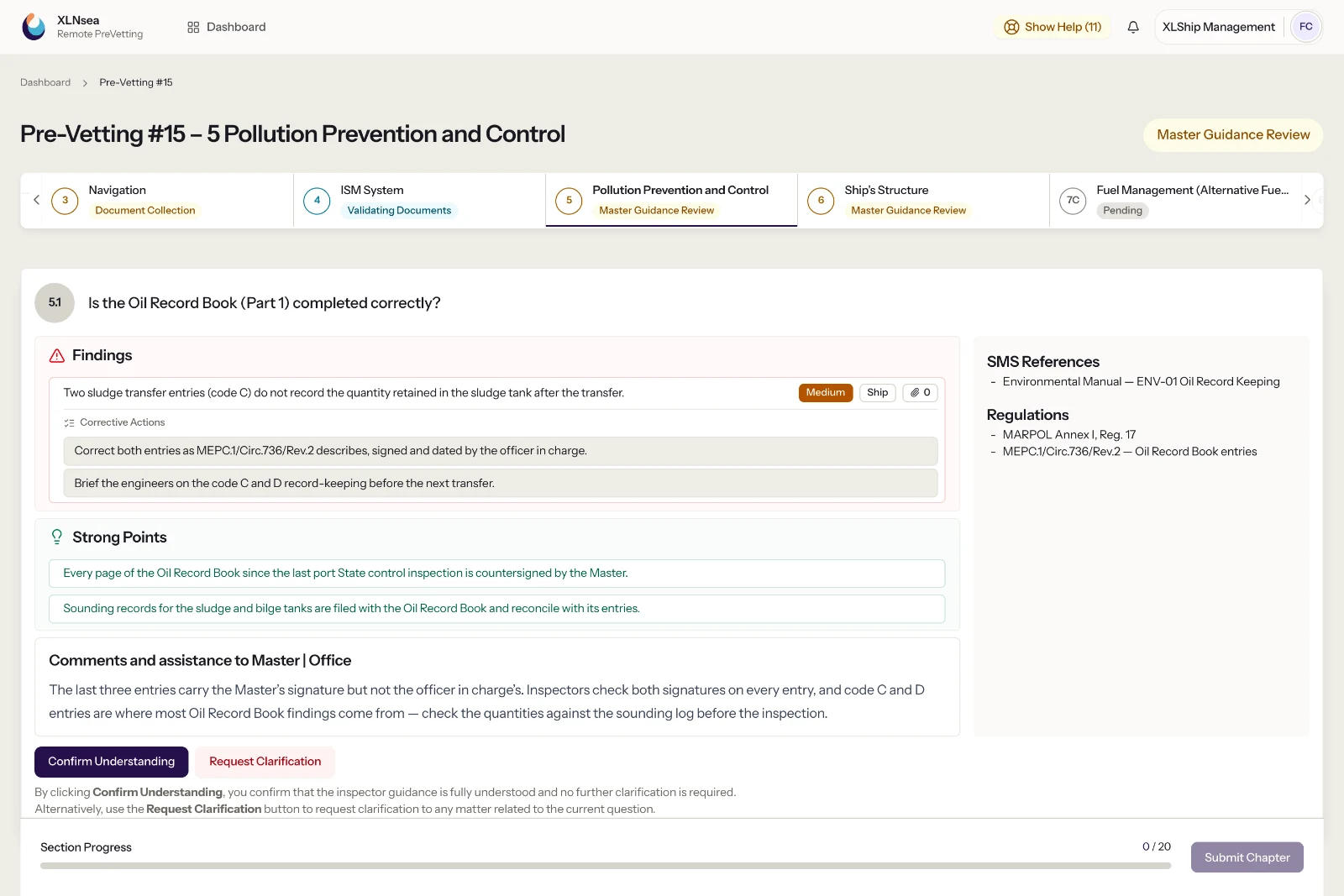Click the step 4 circle for ISM System

pos(317,201)
